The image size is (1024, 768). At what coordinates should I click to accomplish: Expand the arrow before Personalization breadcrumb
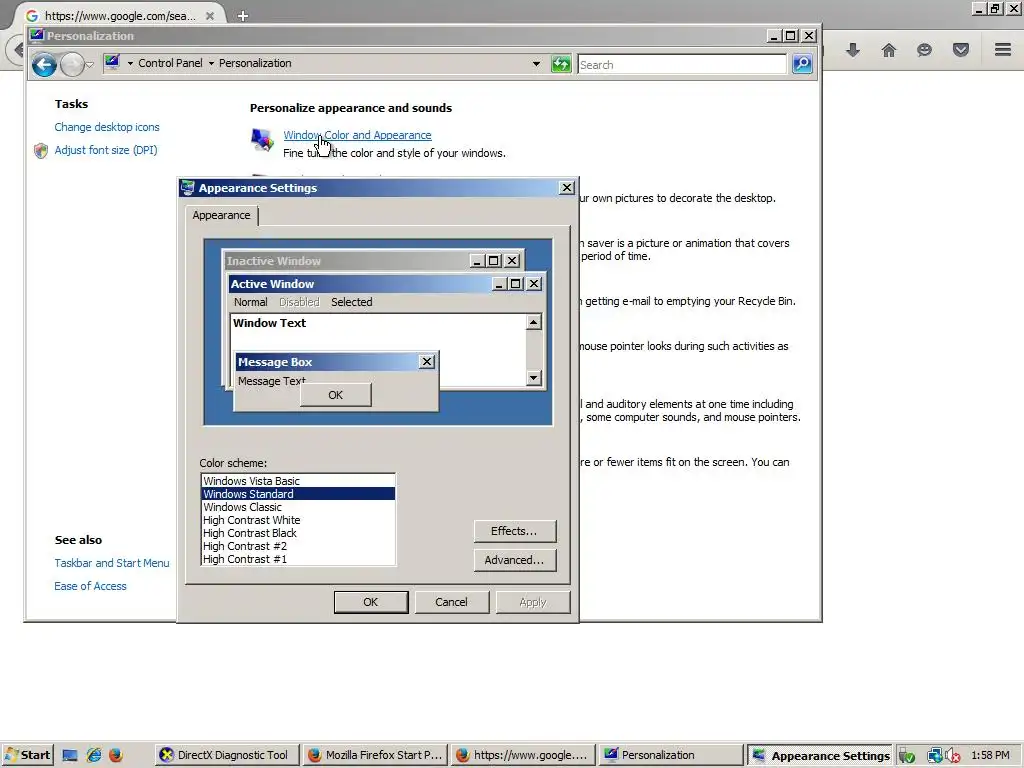[x=211, y=63]
